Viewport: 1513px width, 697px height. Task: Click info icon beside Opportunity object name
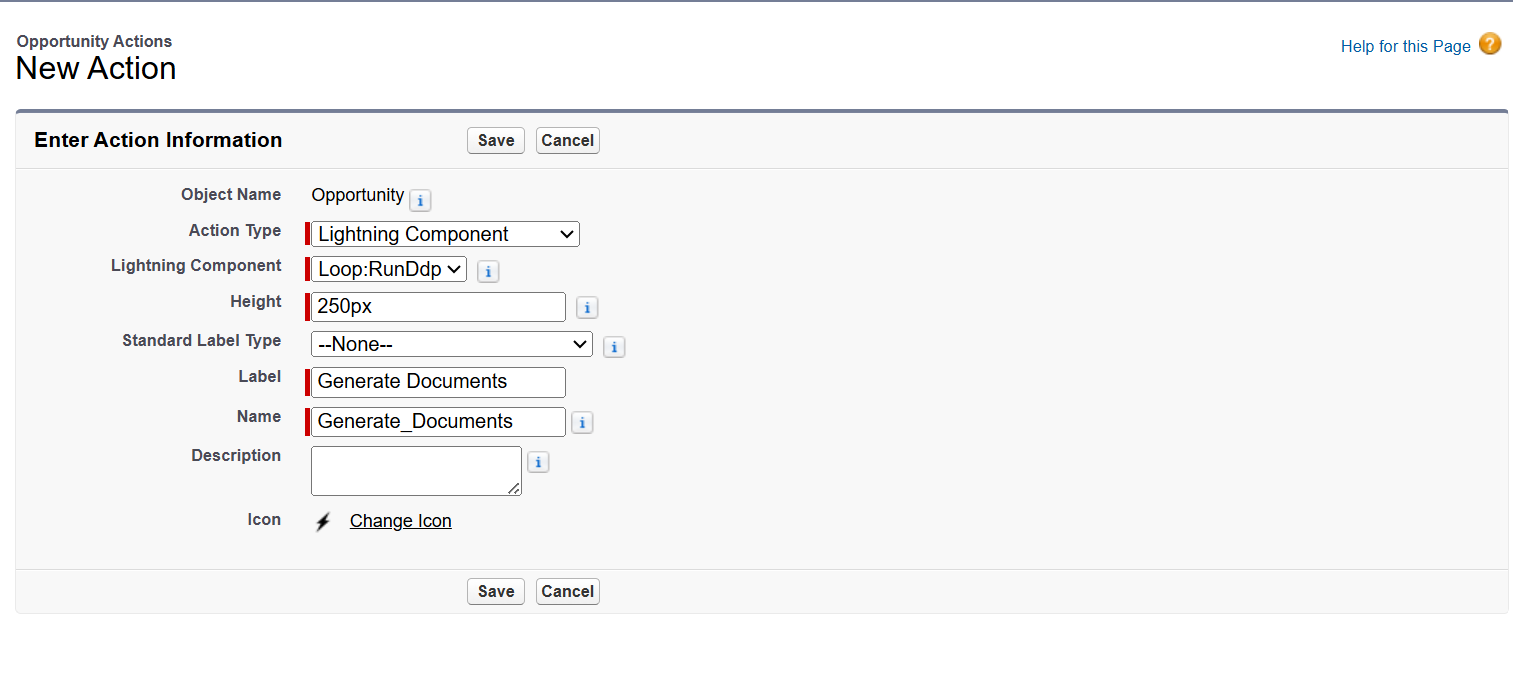[x=420, y=200]
